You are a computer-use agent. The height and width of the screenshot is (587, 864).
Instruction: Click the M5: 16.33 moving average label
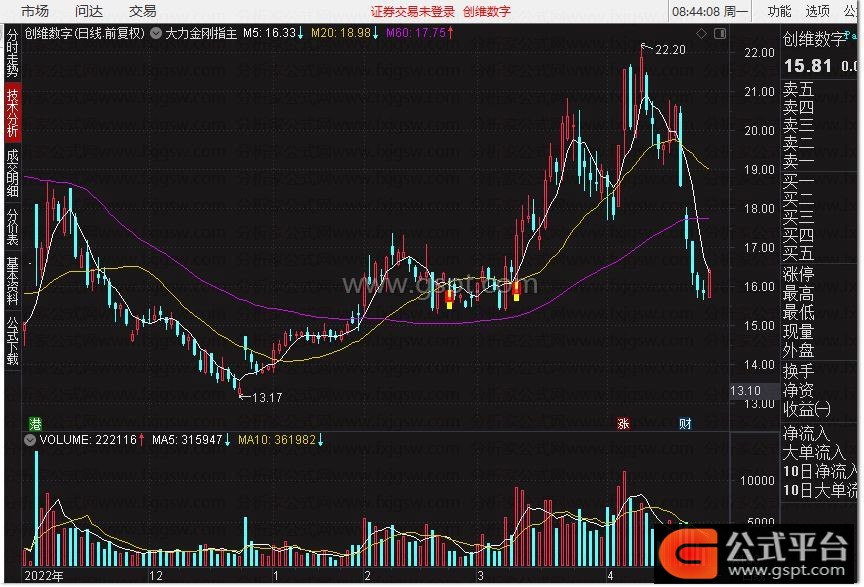coord(273,33)
